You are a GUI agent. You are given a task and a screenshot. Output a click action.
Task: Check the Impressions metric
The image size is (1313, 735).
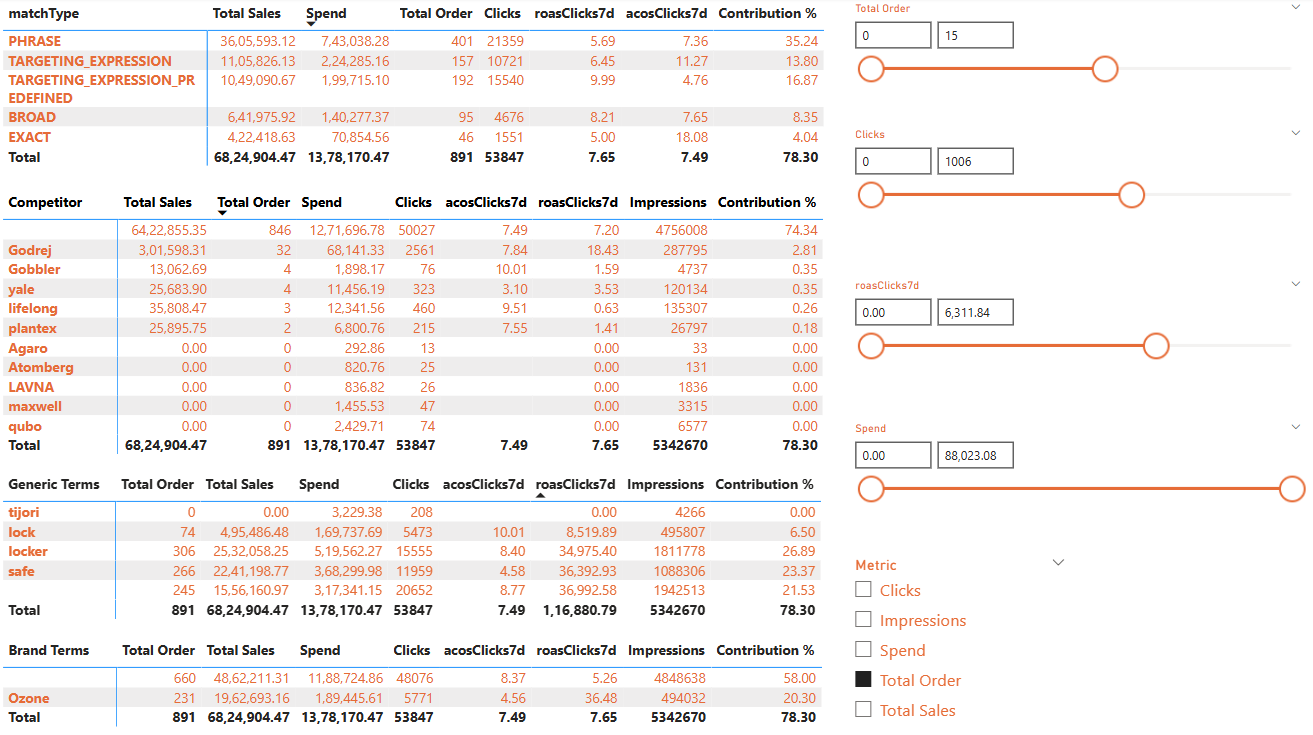pyautogui.click(x=863, y=619)
